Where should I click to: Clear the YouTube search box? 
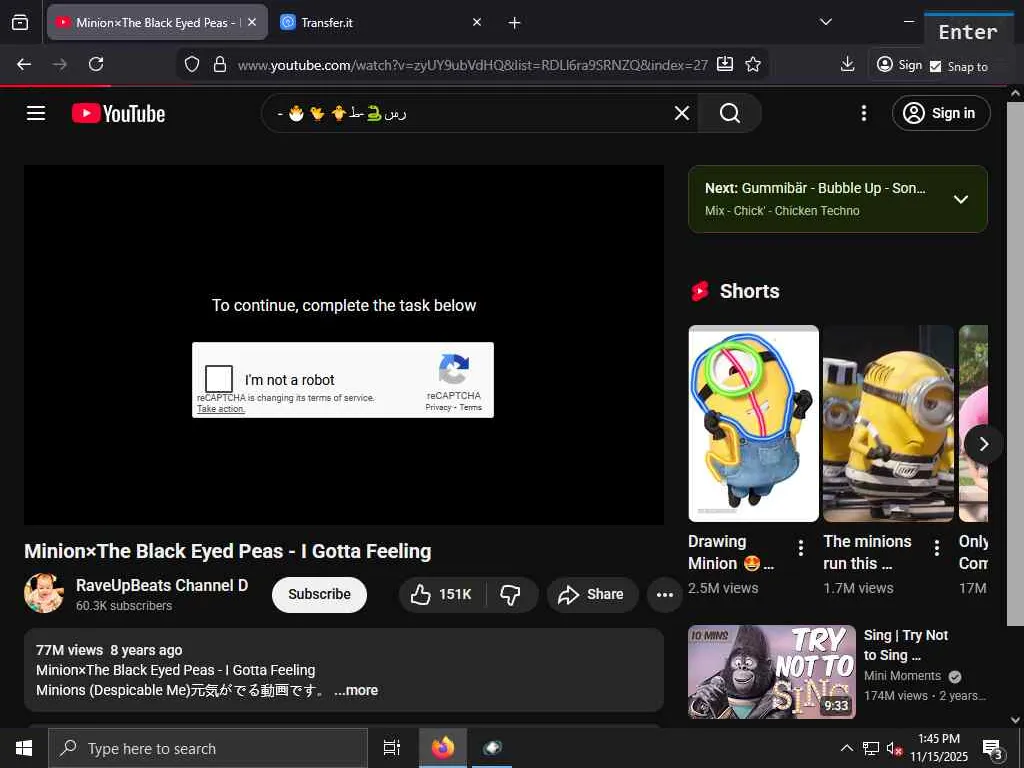click(682, 113)
